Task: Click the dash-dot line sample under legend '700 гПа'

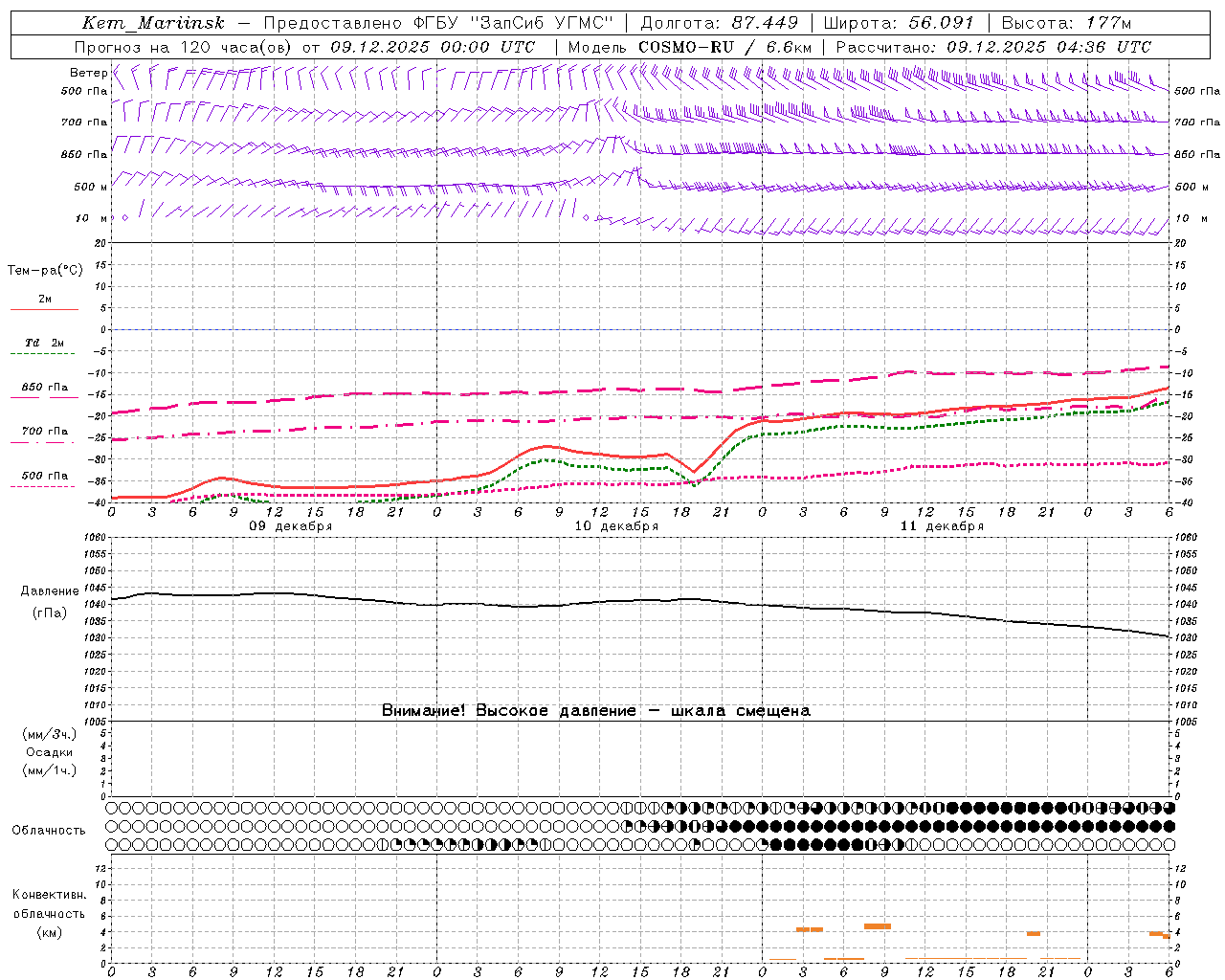Action: click(x=43, y=442)
